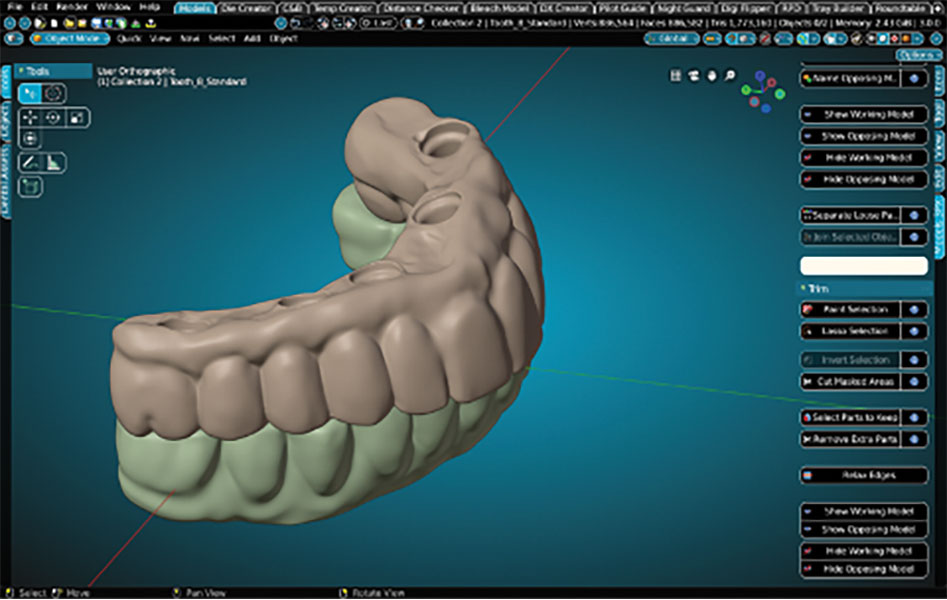Click the zoom magnifier viewport icon
The image size is (947, 600).
pos(730,75)
